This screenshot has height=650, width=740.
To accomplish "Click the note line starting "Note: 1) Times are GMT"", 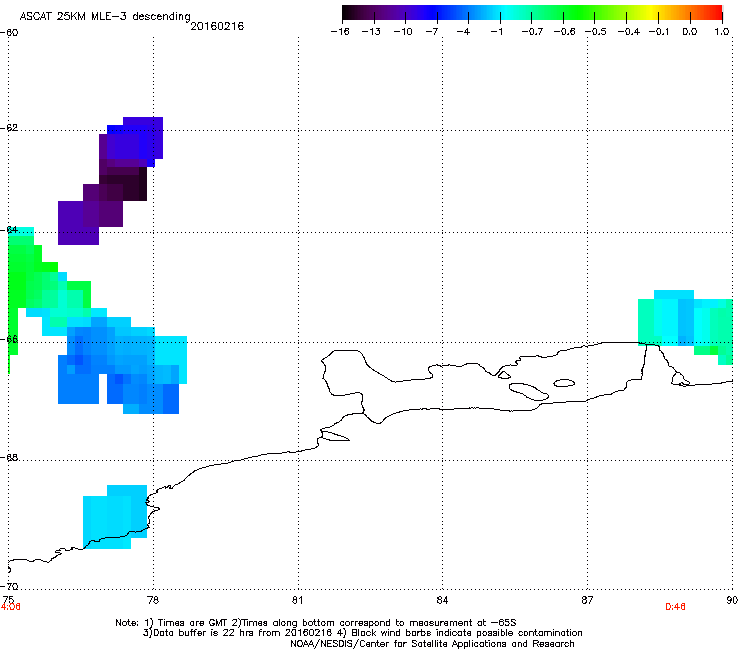I will tap(316, 623).
